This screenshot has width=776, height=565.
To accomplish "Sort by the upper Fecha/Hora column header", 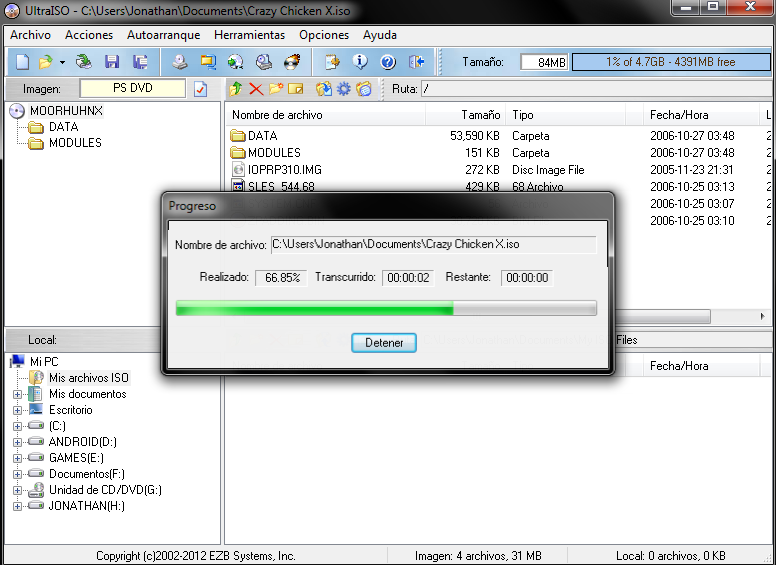I will click(x=700, y=115).
